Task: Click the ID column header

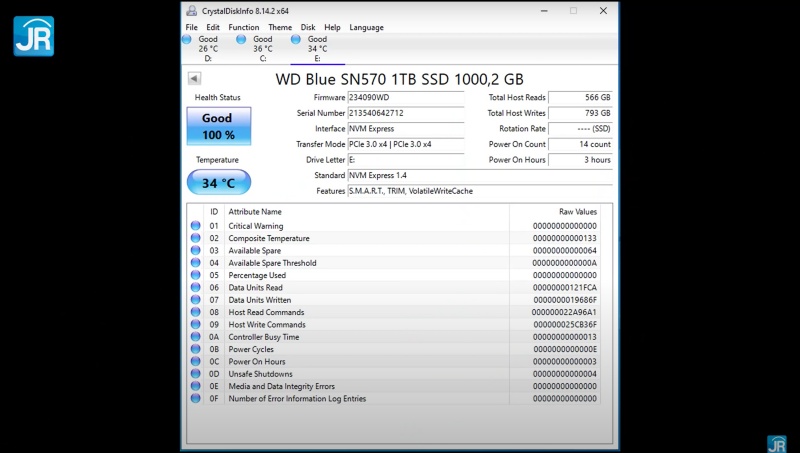Action: [214, 212]
